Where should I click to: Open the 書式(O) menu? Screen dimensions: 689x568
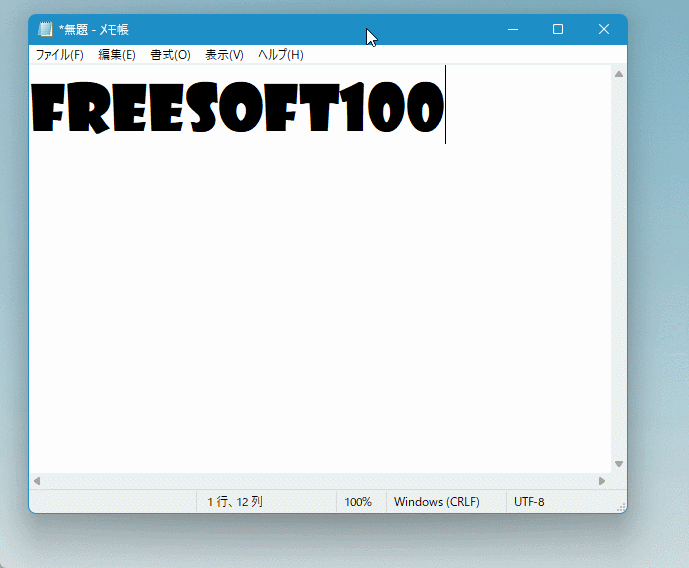pos(170,55)
